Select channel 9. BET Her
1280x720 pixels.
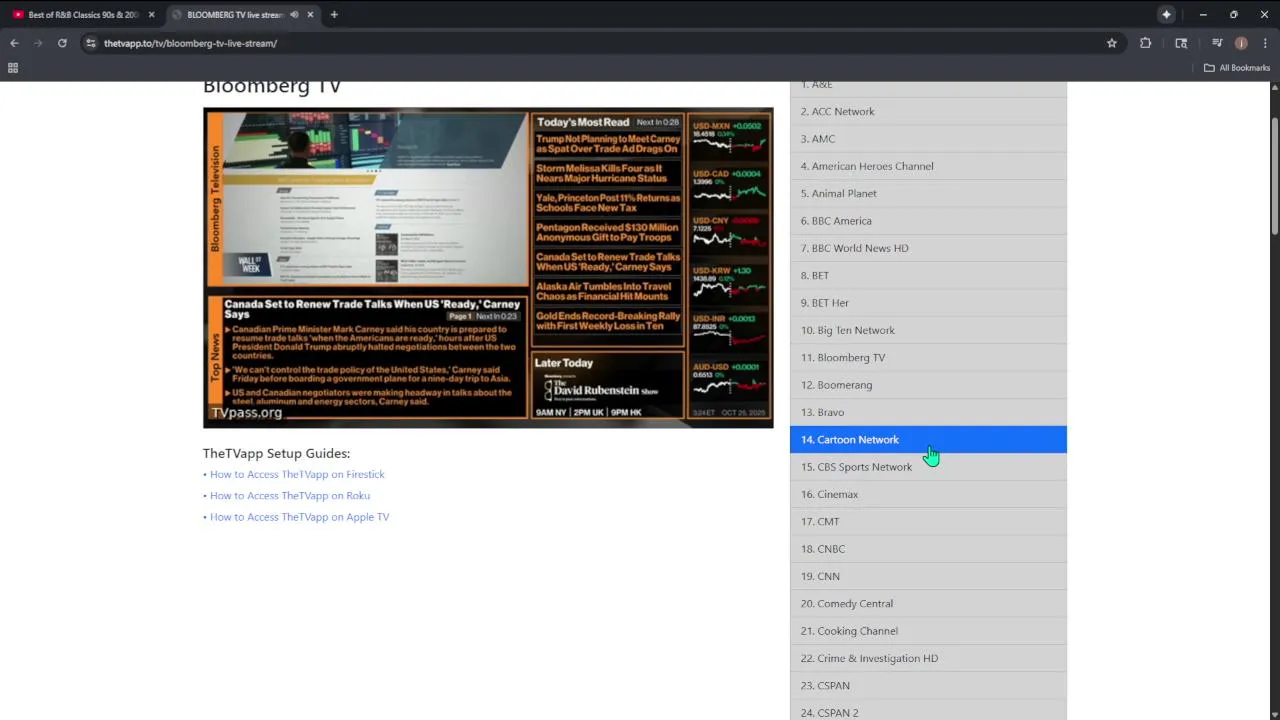tap(928, 303)
